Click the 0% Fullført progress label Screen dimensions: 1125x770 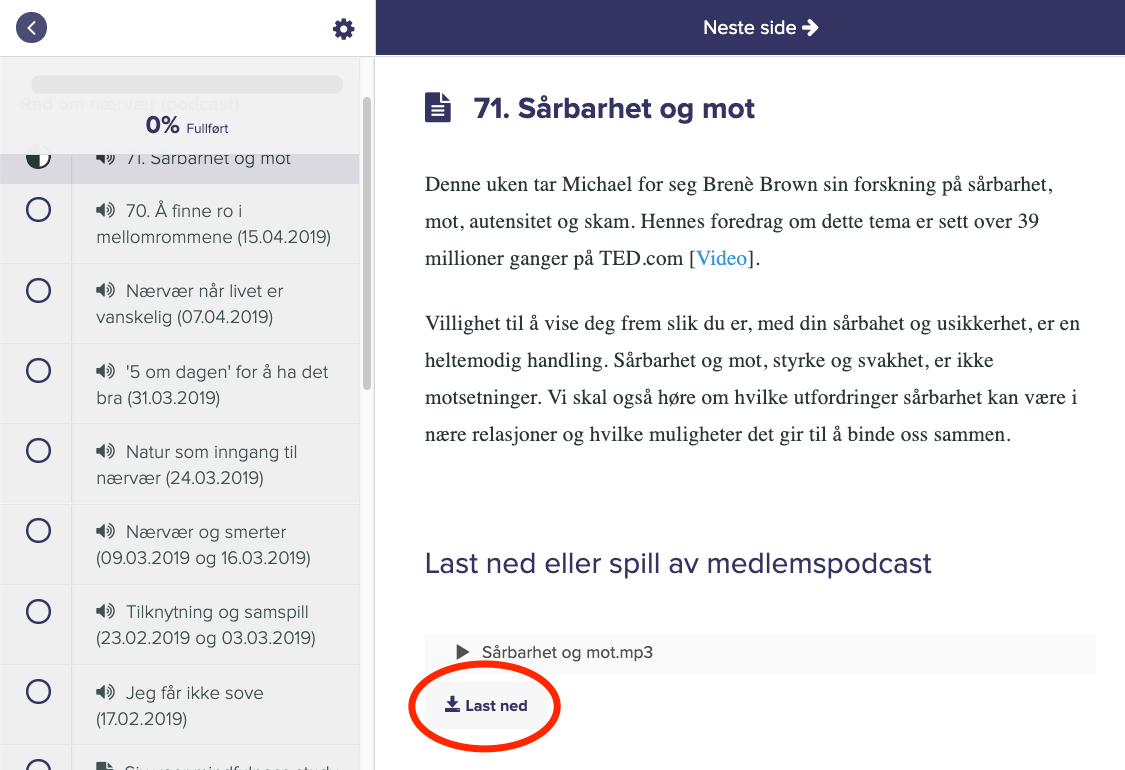187,126
